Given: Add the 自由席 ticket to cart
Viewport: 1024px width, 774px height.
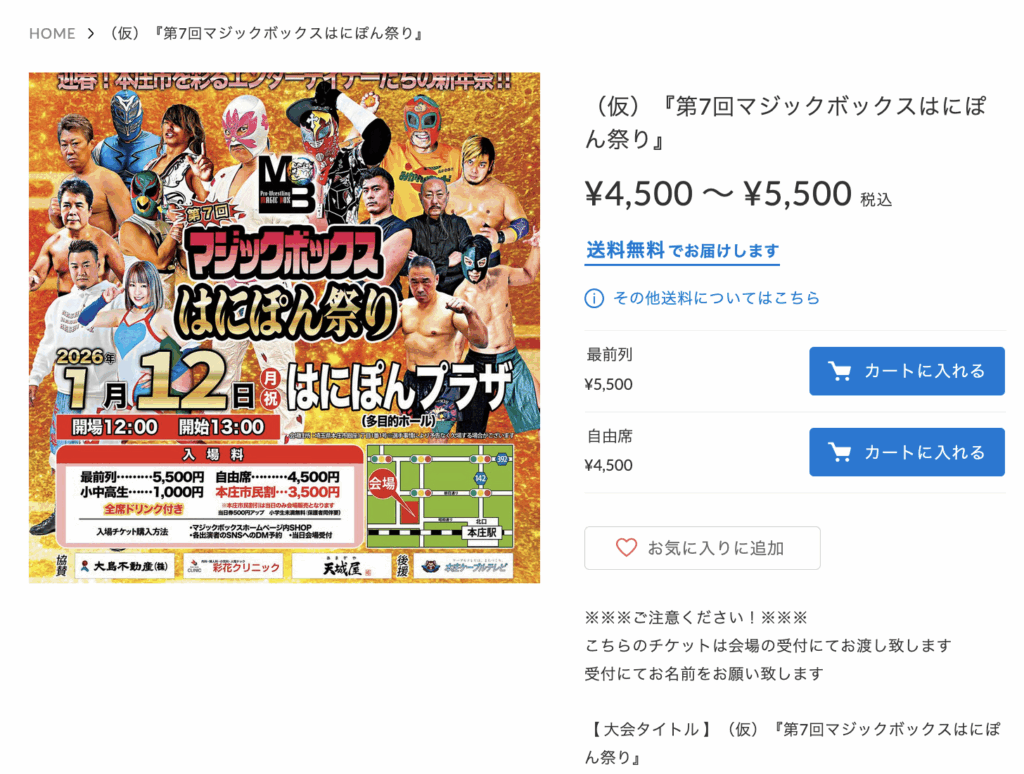Looking at the screenshot, I should click(906, 452).
